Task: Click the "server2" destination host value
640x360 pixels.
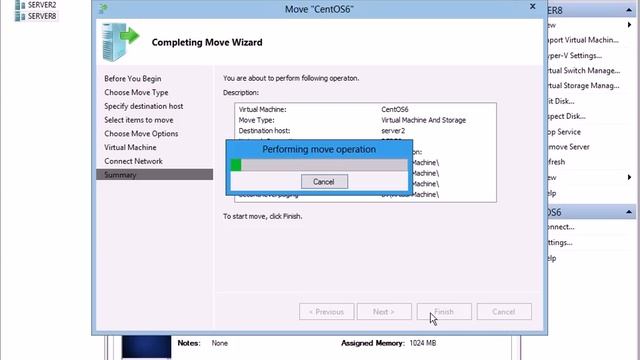Action: pos(393,131)
